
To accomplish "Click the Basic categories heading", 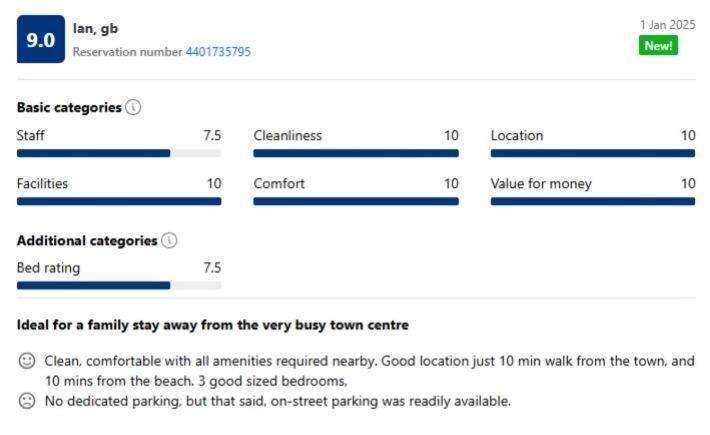I will point(69,107).
